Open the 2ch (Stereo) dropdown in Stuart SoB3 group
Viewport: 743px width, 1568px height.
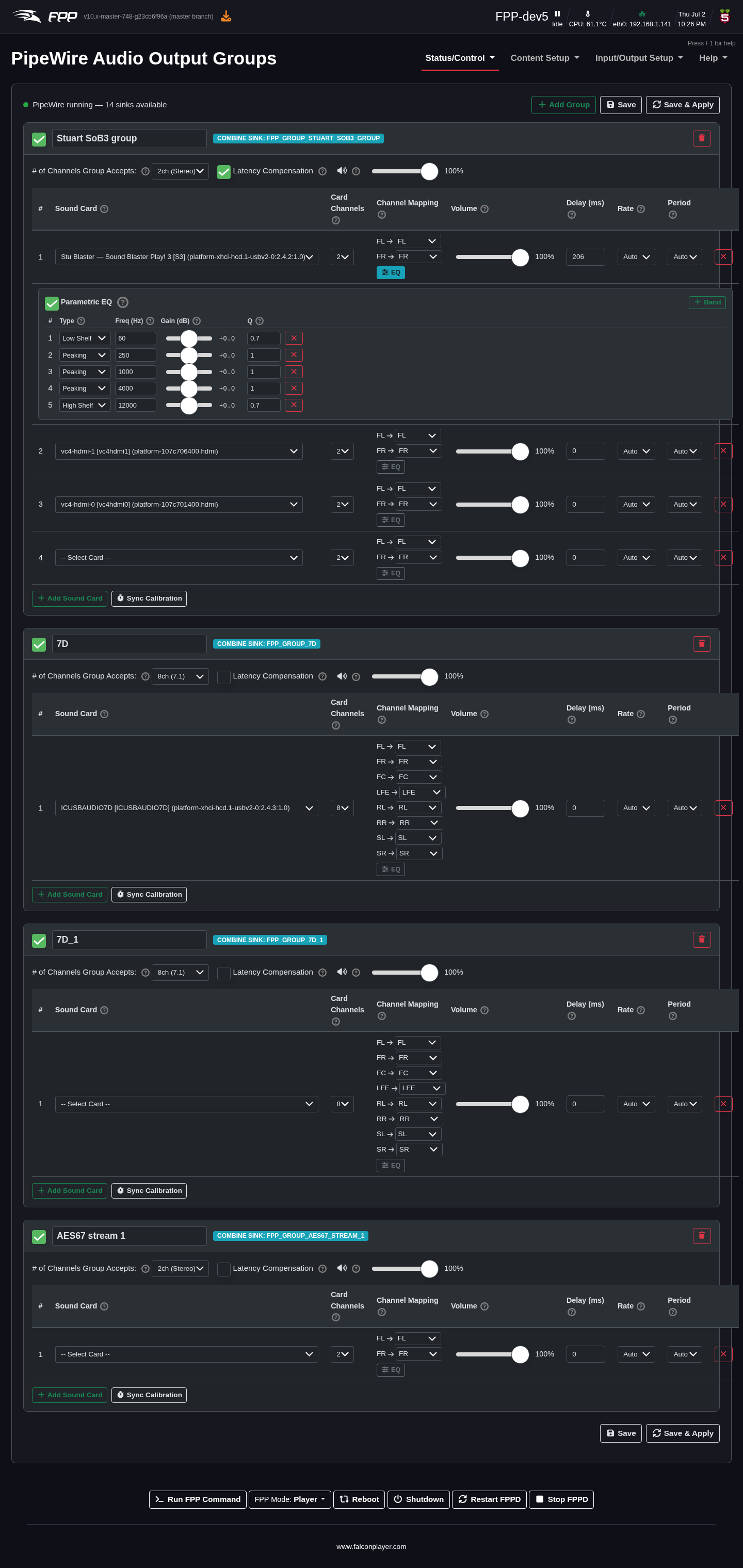pyautogui.click(x=180, y=171)
